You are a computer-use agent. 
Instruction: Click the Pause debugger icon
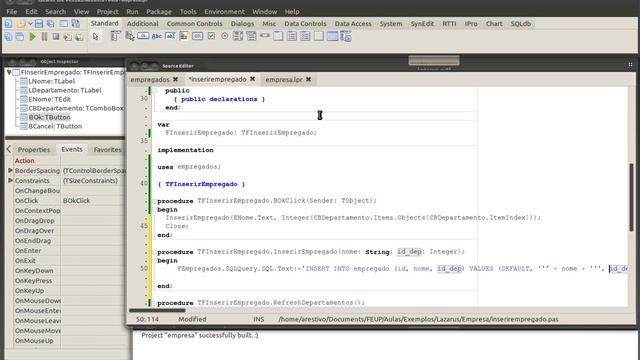(x=44, y=37)
